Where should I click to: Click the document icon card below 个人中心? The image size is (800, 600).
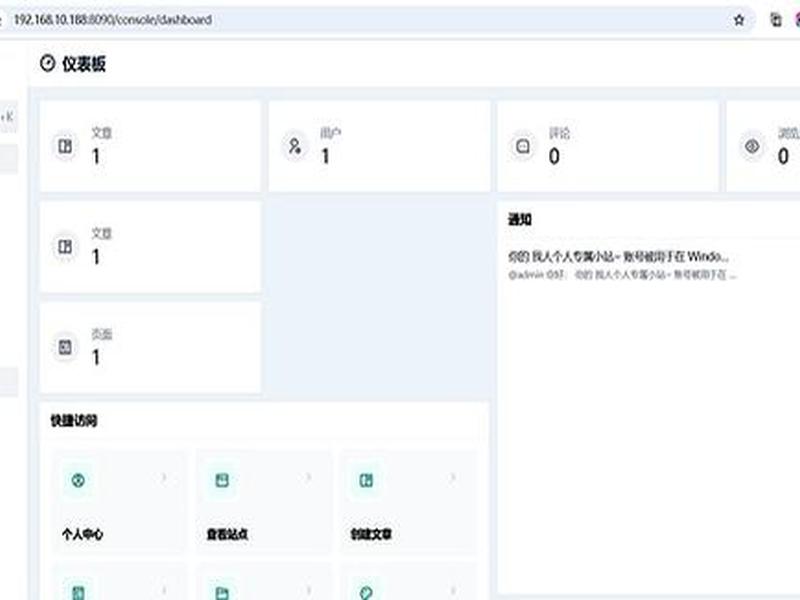coord(119,582)
